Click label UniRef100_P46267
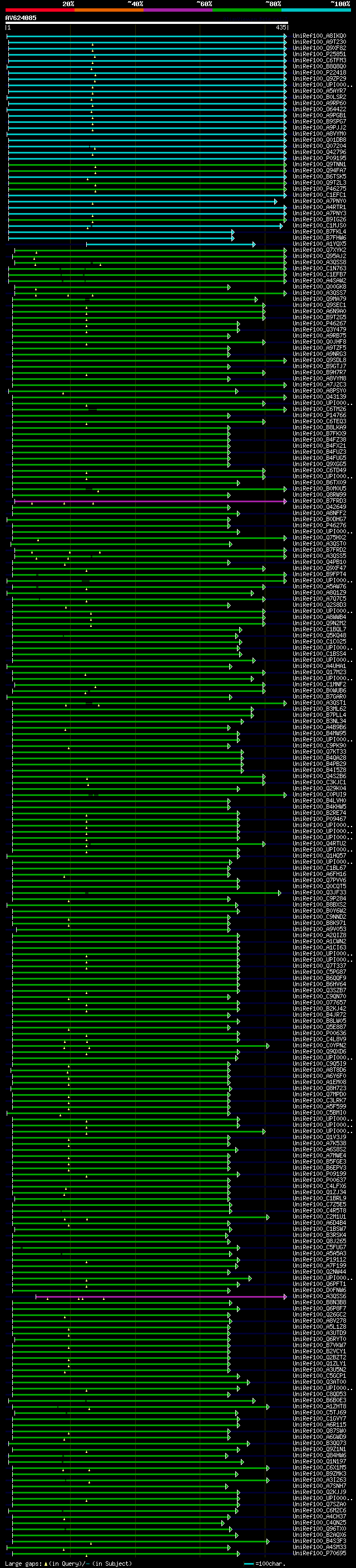The height and width of the screenshot is (1568, 356). 319,324
